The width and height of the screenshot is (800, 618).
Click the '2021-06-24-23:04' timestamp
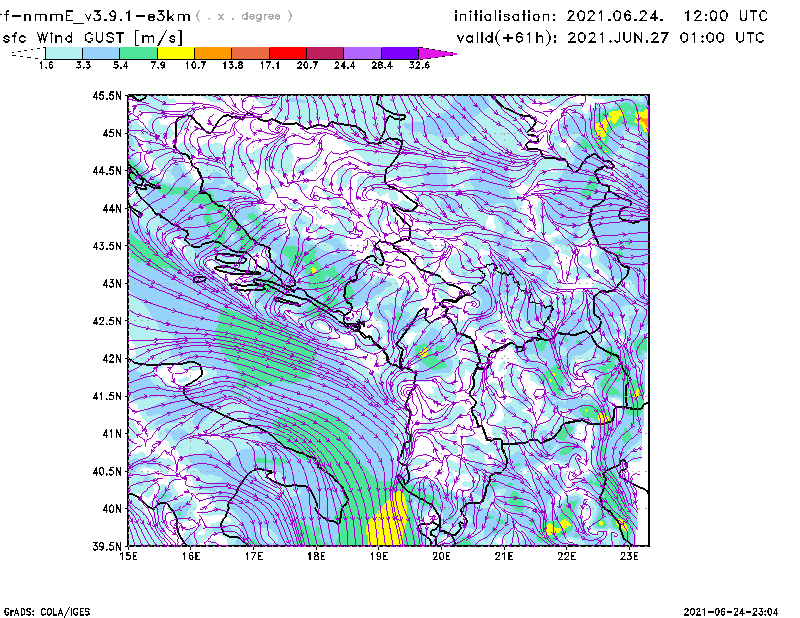[731, 612]
